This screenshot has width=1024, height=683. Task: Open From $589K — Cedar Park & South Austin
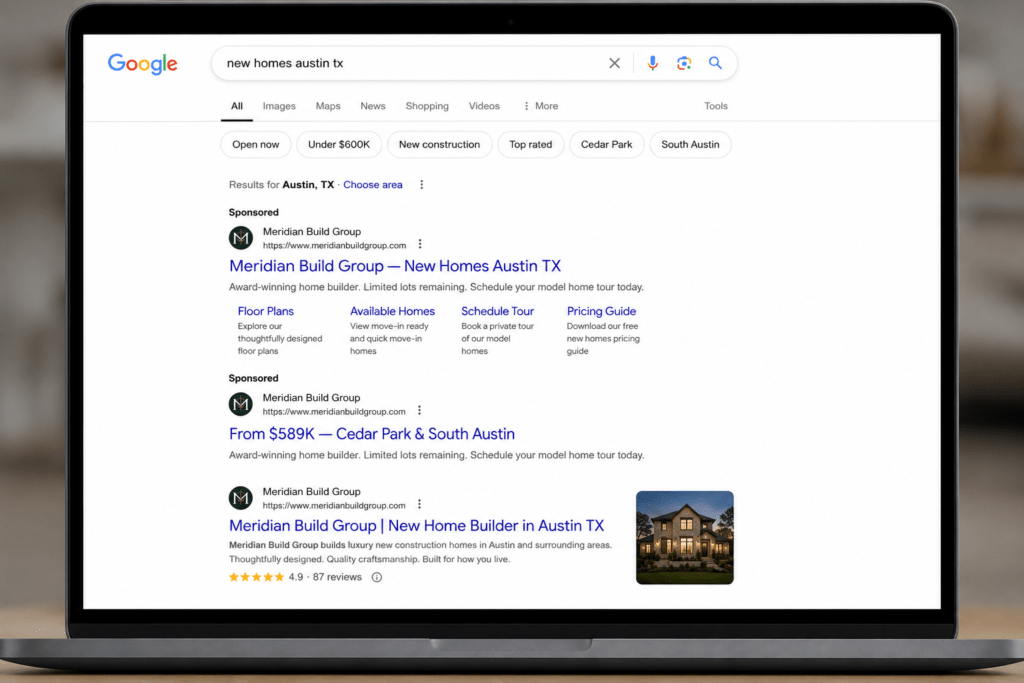tap(372, 434)
